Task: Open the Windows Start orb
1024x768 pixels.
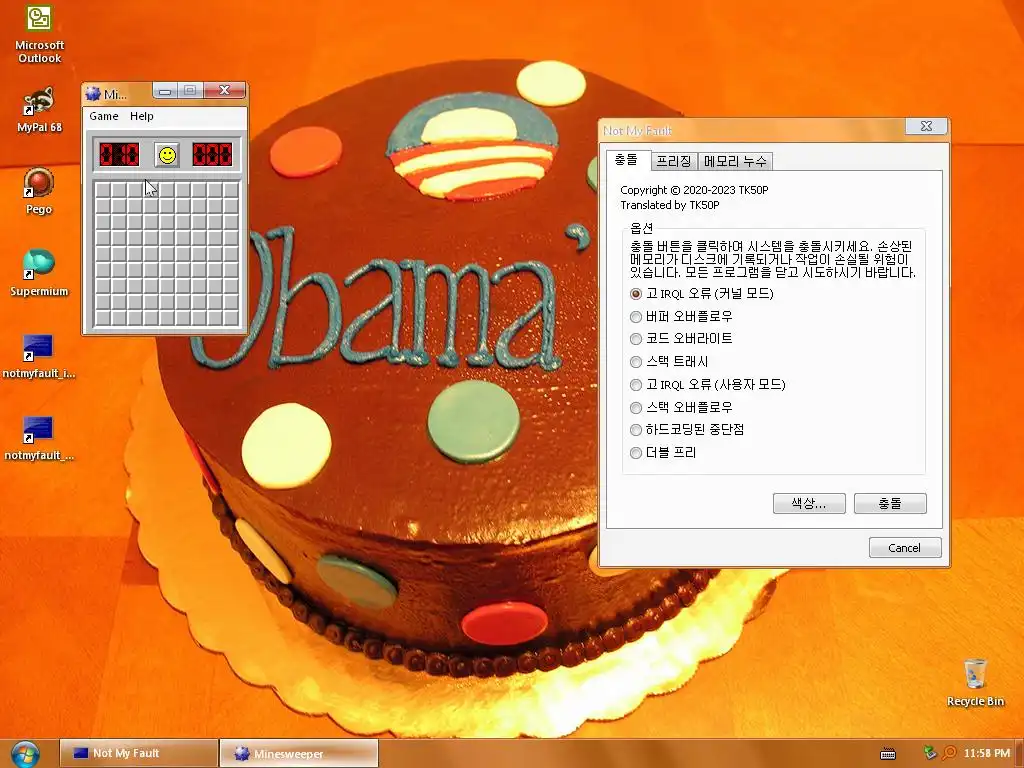Action: point(25,754)
